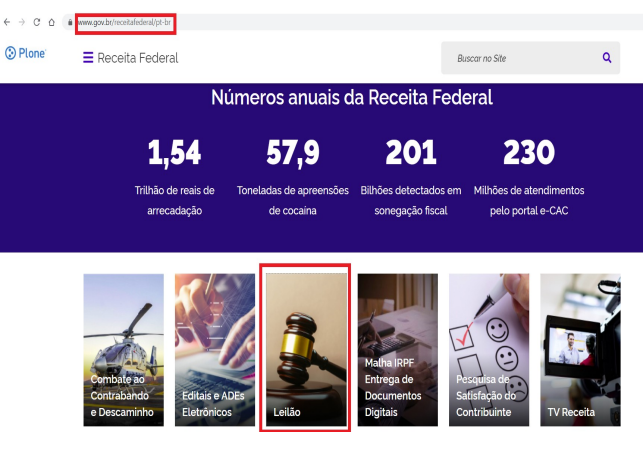Click the Trilhão de reais de arrecadação text
The width and height of the screenshot is (643, 455).
pos(174,200)
